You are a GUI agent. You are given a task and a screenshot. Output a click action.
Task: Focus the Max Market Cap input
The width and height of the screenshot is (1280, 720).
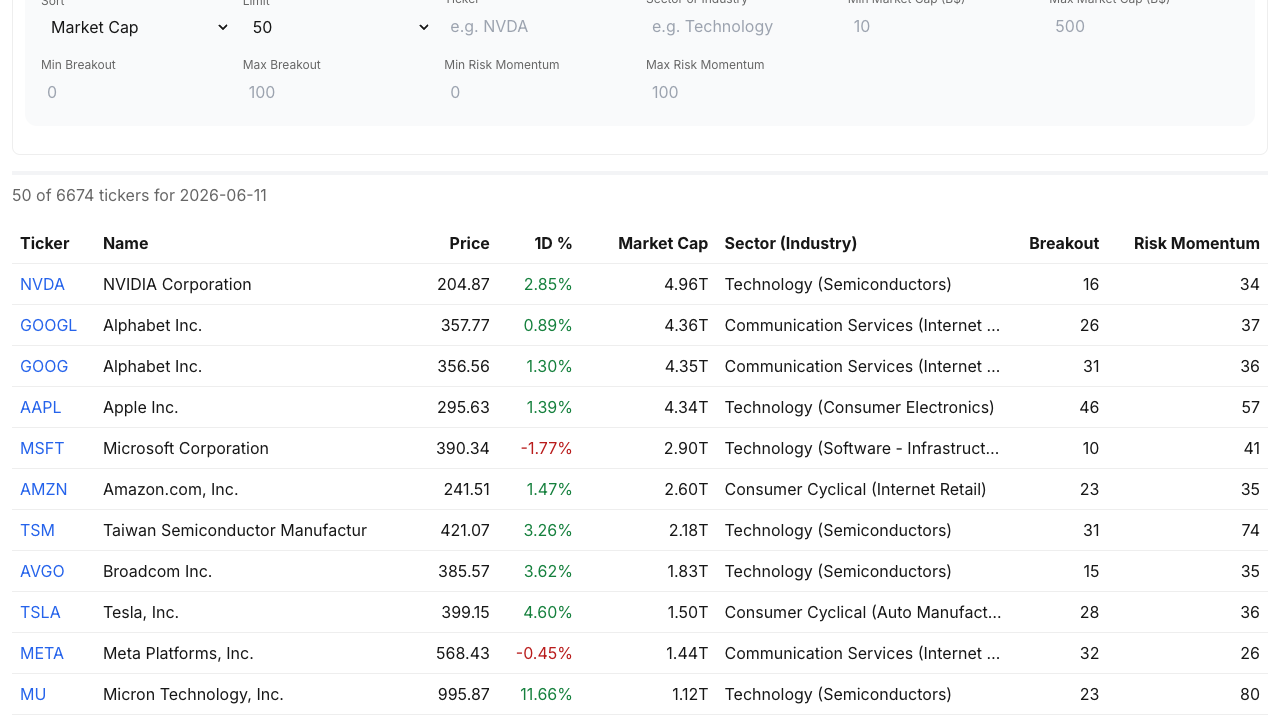(1145, 27)
